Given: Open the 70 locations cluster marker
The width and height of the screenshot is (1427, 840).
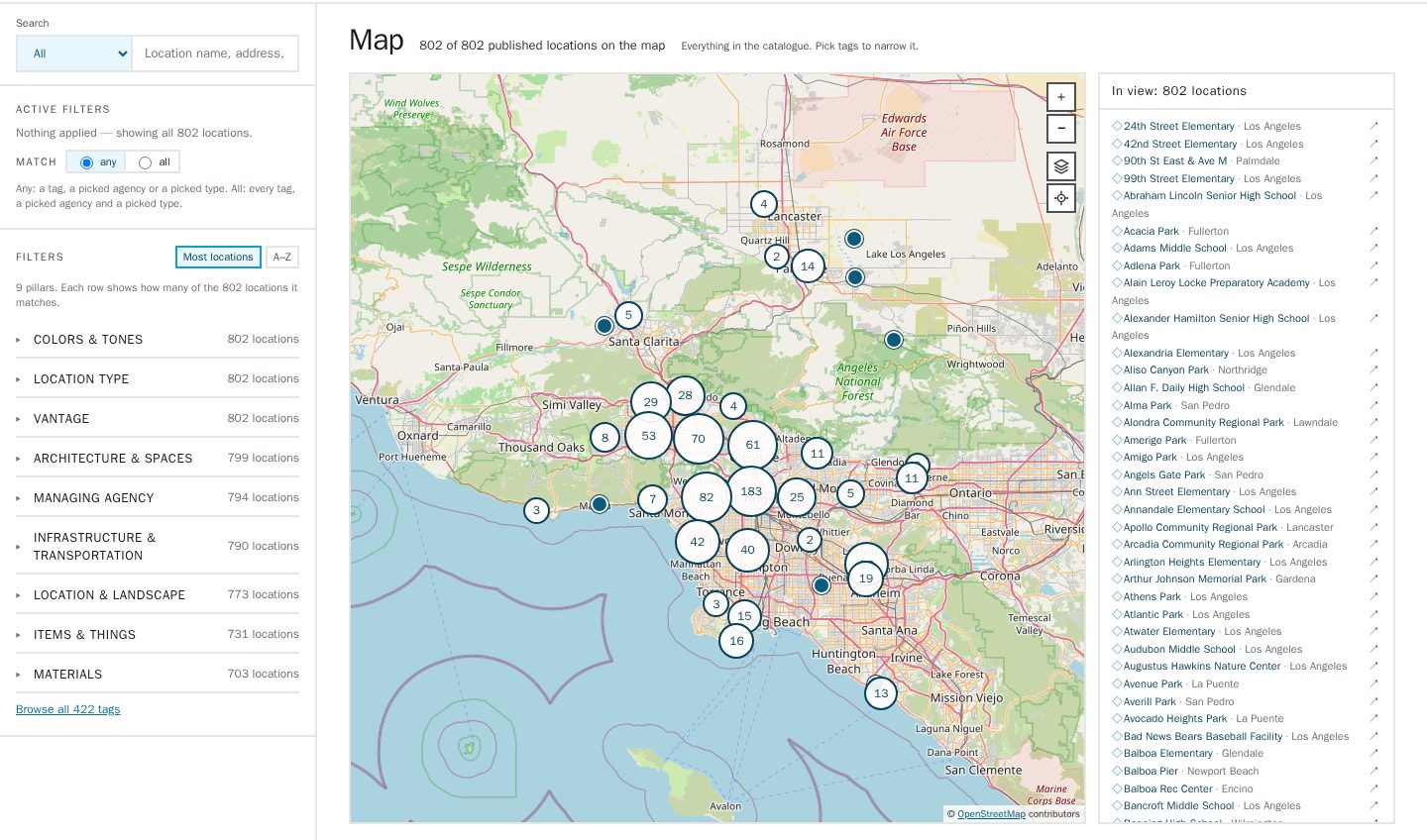Looking at the screenshot, I should [698, 439].
